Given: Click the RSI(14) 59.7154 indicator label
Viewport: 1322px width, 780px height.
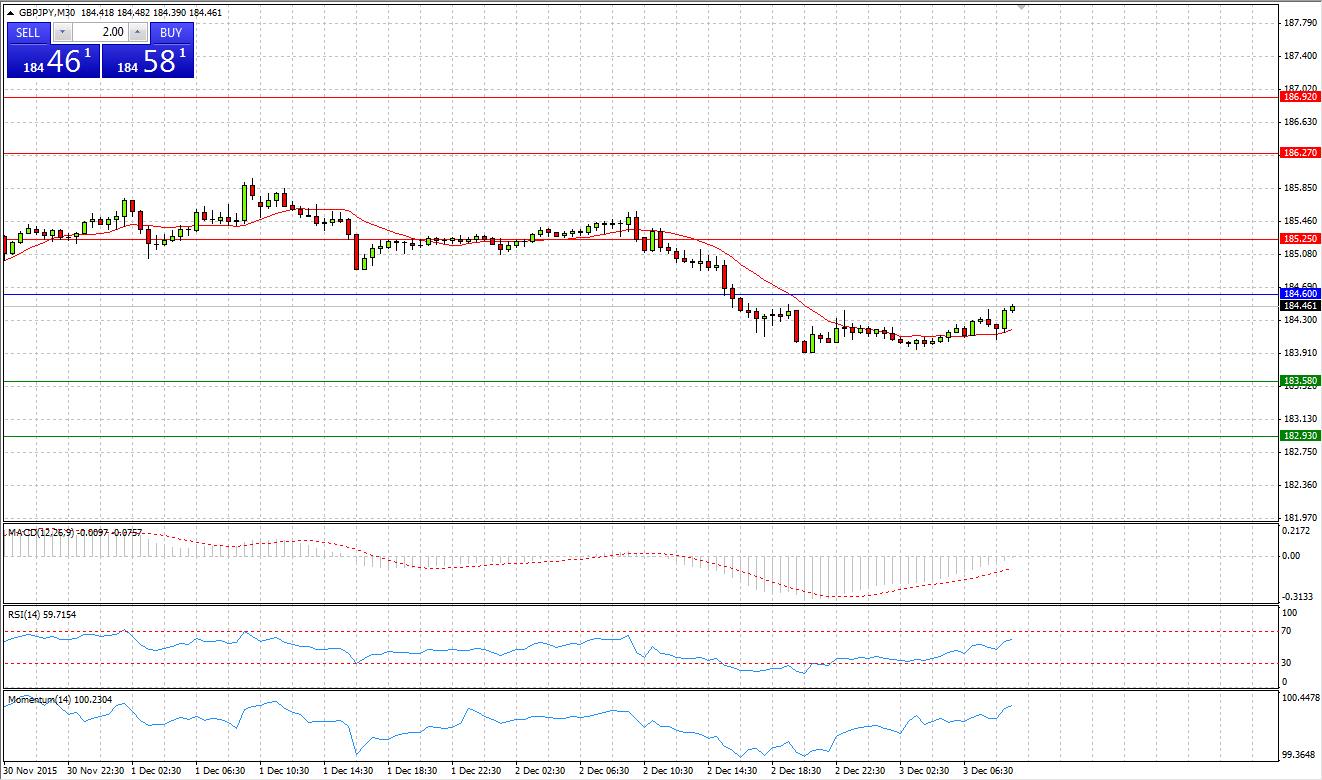Looking at the screenshot, I should pyautogui.click(x=42, y=615).
